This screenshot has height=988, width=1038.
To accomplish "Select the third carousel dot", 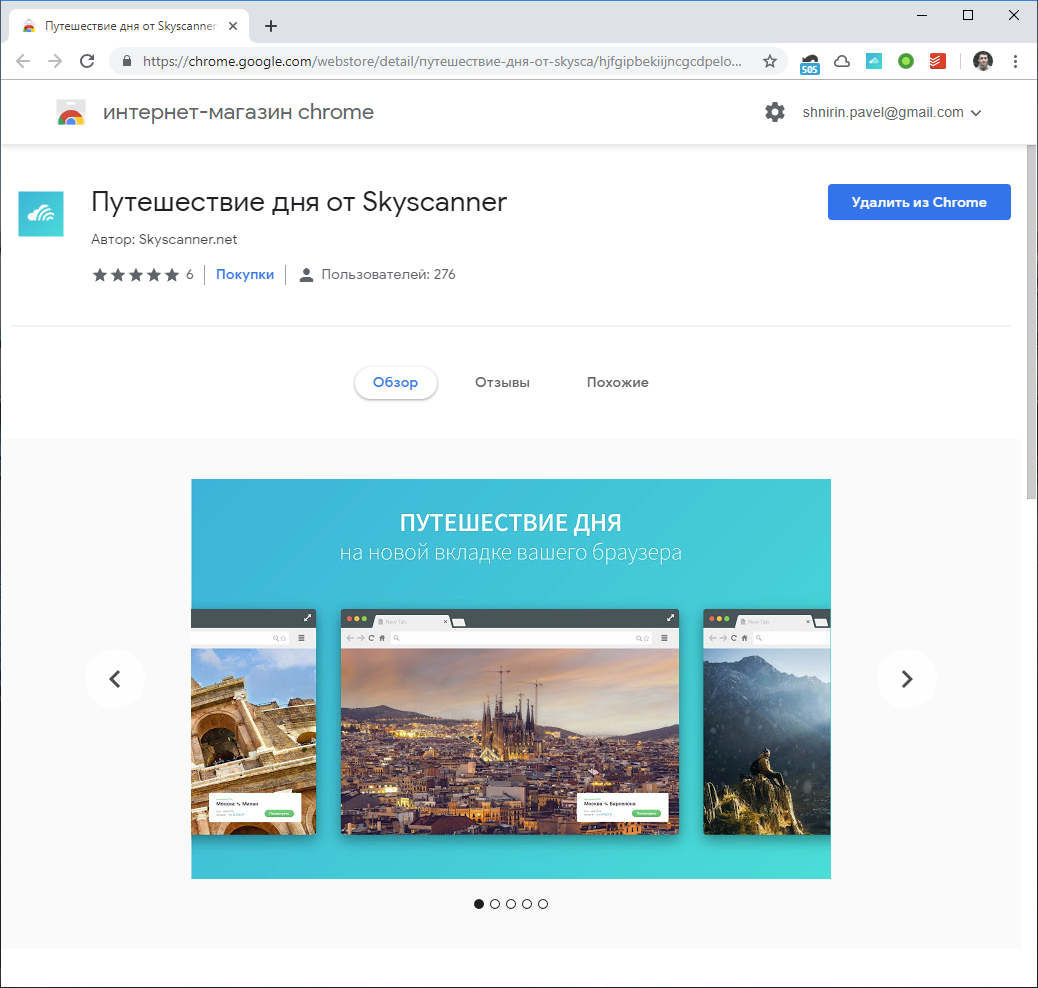I will pos(510,904).
